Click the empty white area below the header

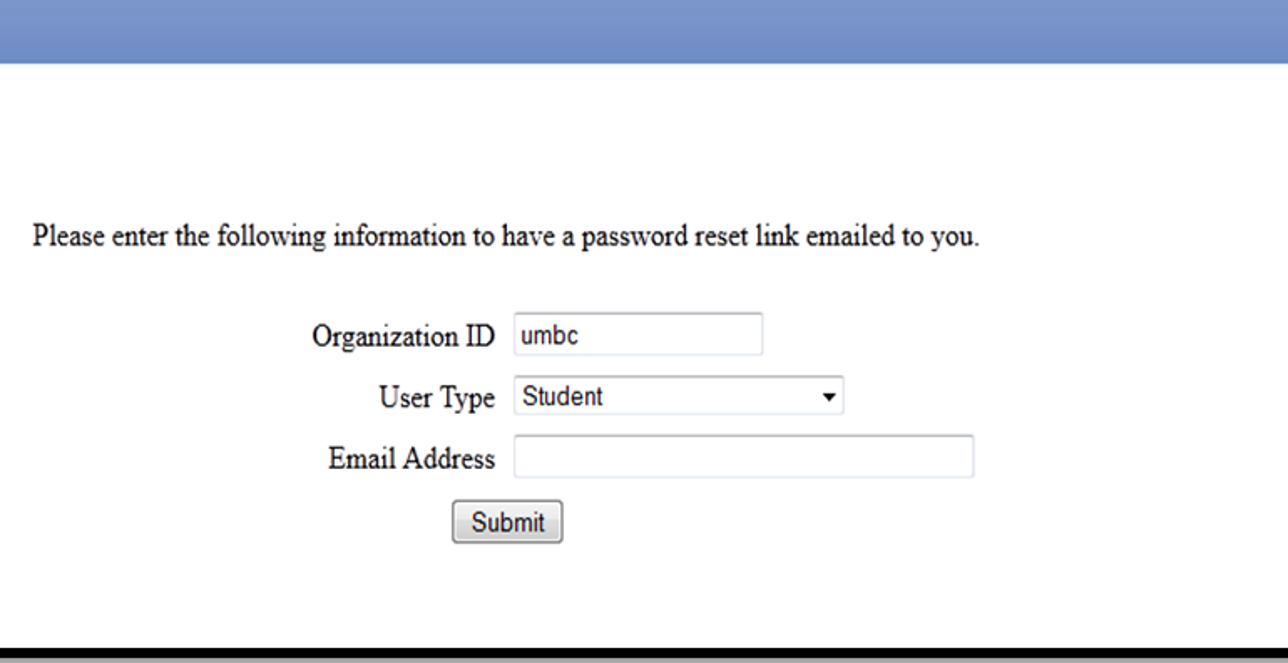(644, 140)
